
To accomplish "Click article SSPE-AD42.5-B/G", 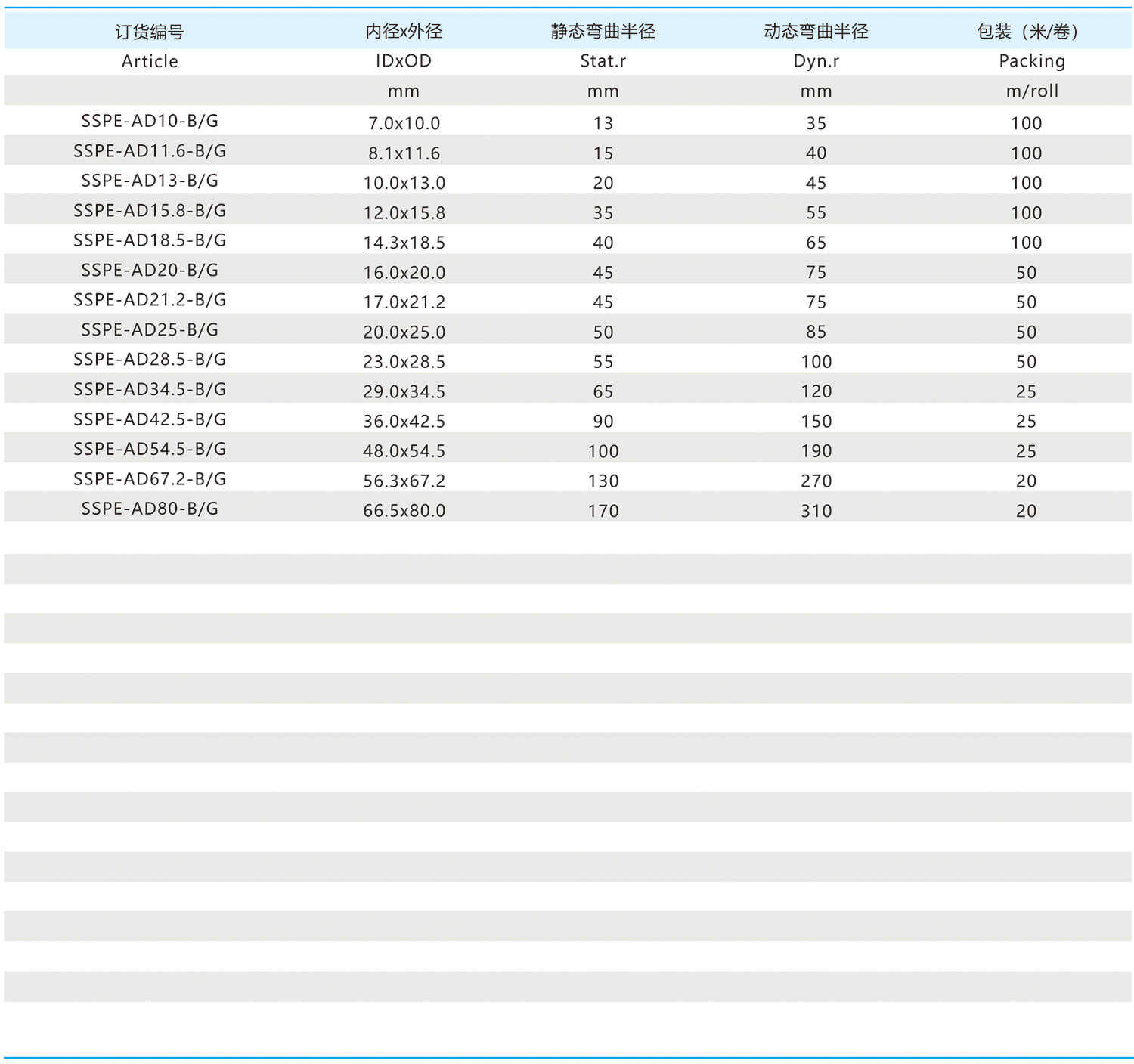I will [150, 419].
